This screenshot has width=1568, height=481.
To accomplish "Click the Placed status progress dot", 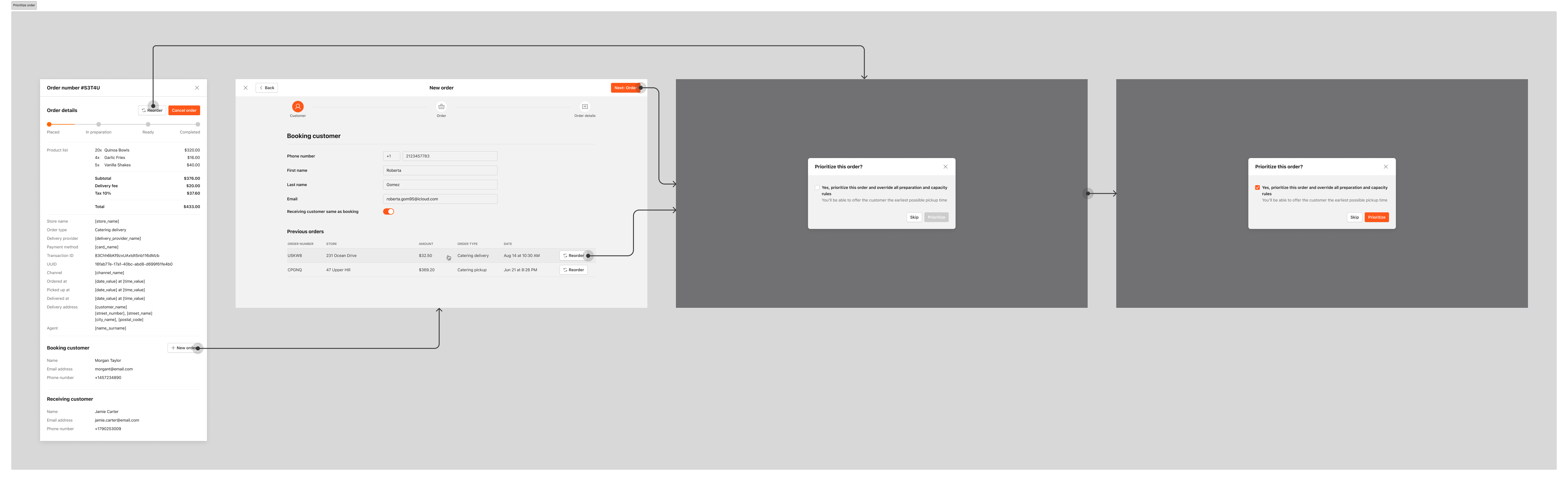I will click(x=49, y=124).
